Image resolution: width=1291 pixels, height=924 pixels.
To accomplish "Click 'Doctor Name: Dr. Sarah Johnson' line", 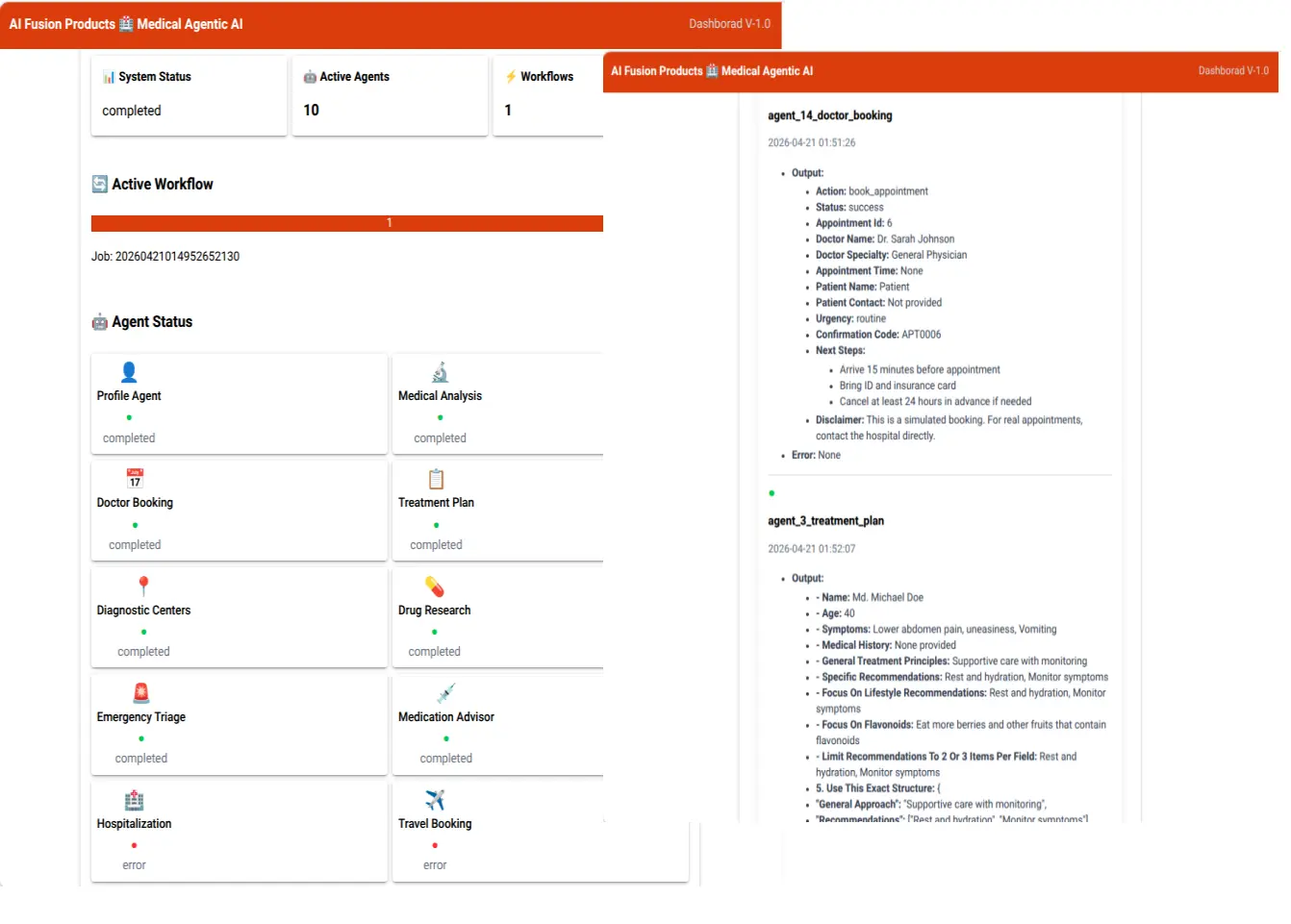I will (885, 239).
